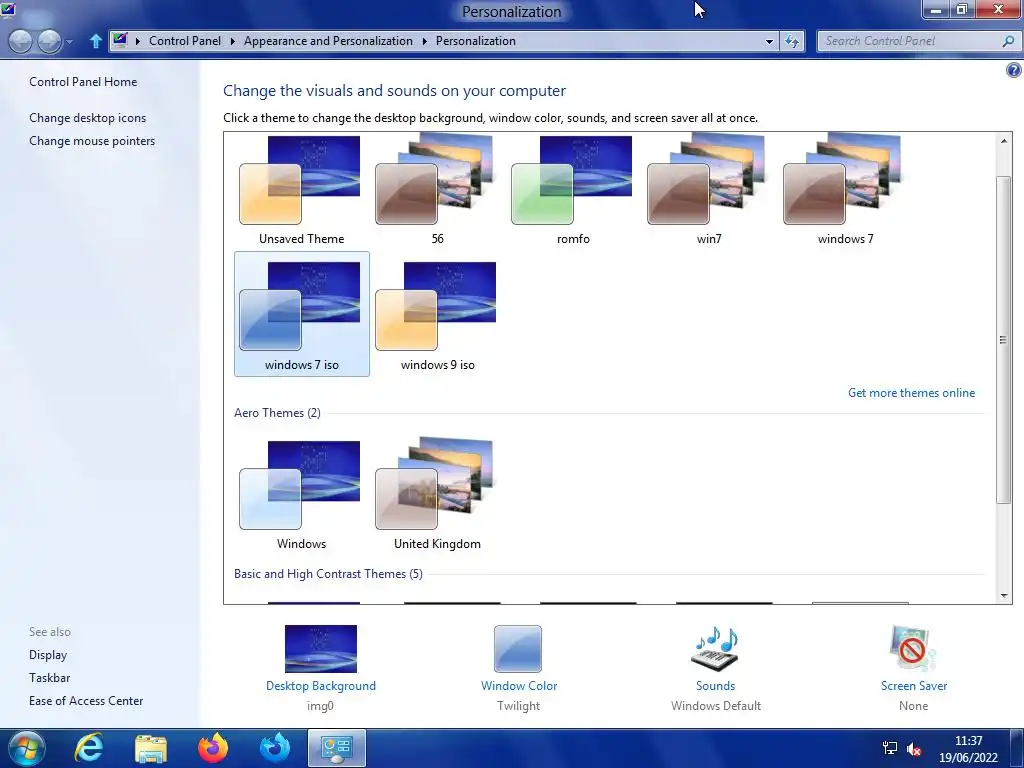Click theme list scroll up arrow
This screenshot has height=768, width=1024.
click(x=1004, y=140)
